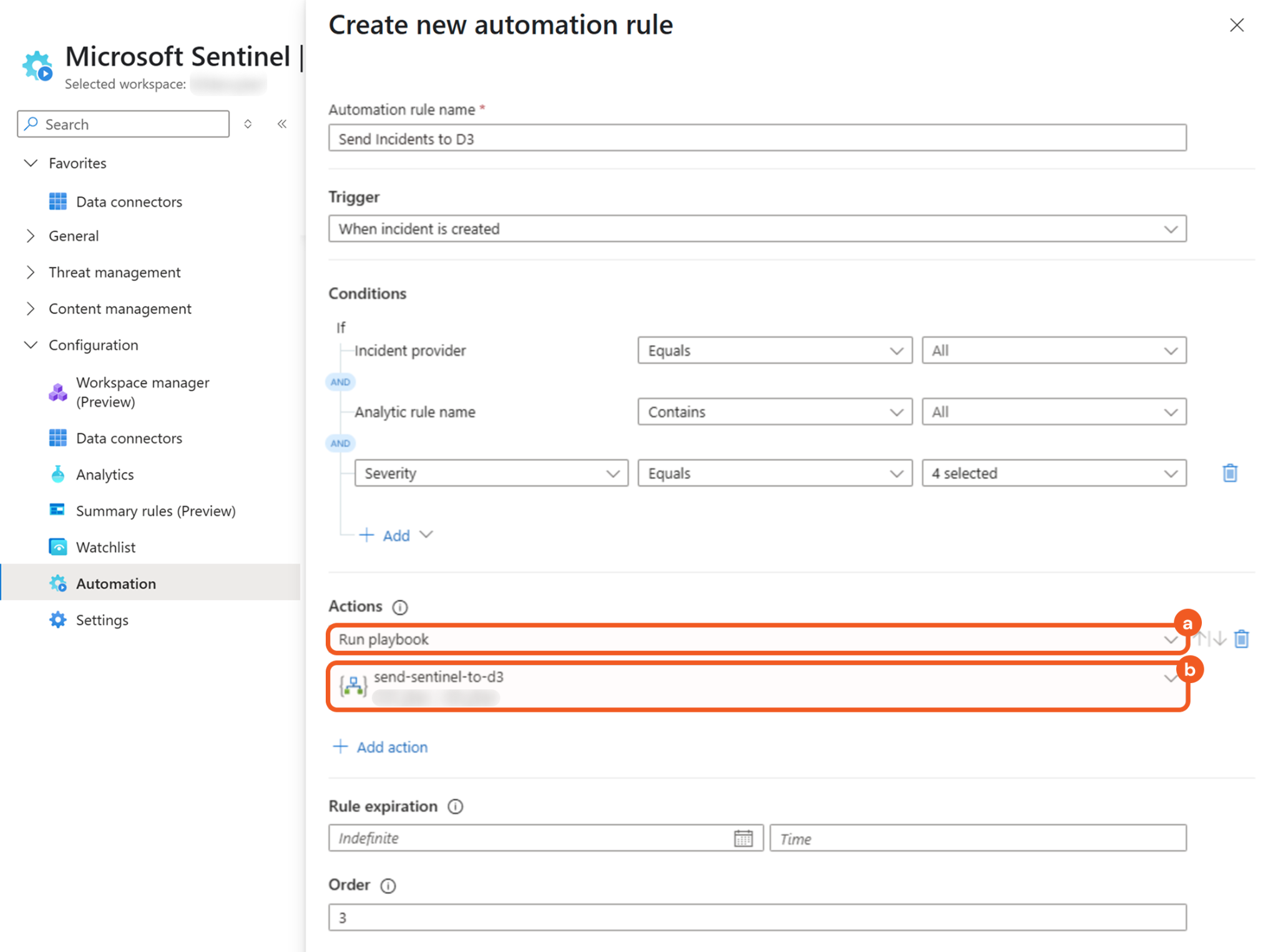Click the Actions info icon

[x=400, y=607]
